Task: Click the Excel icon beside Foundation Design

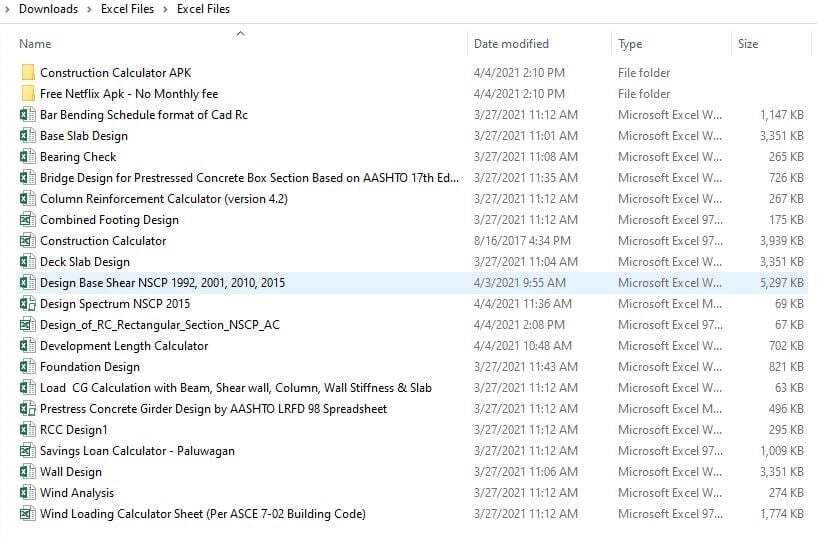Action: 27,367
